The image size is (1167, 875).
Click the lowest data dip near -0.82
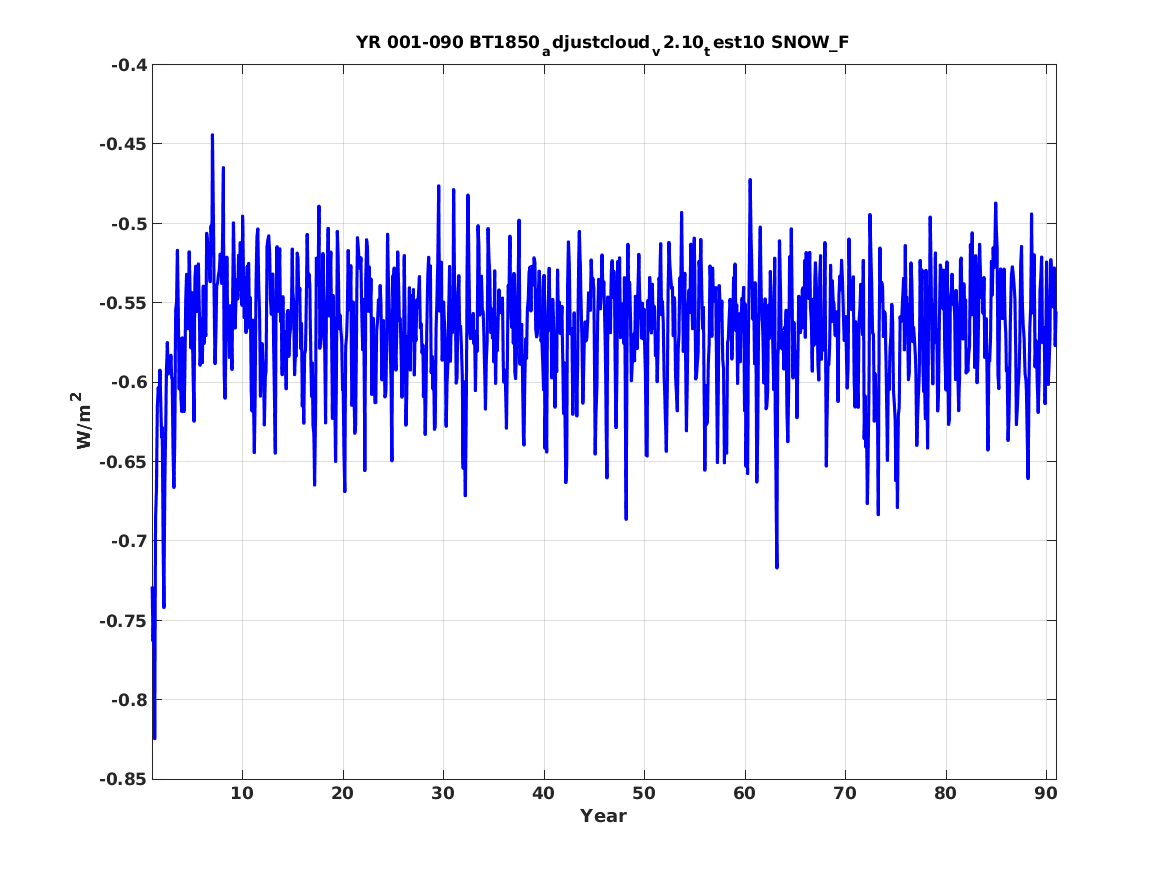tap(154, 737)
